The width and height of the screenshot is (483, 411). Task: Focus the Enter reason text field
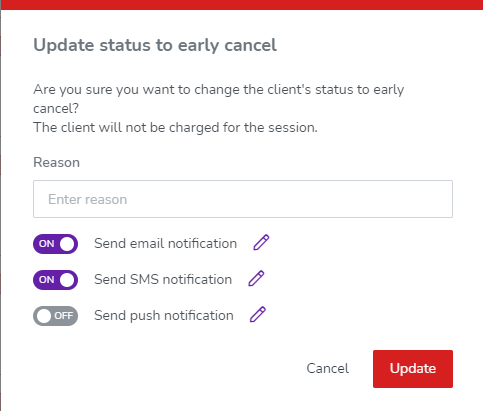(243, 199)
